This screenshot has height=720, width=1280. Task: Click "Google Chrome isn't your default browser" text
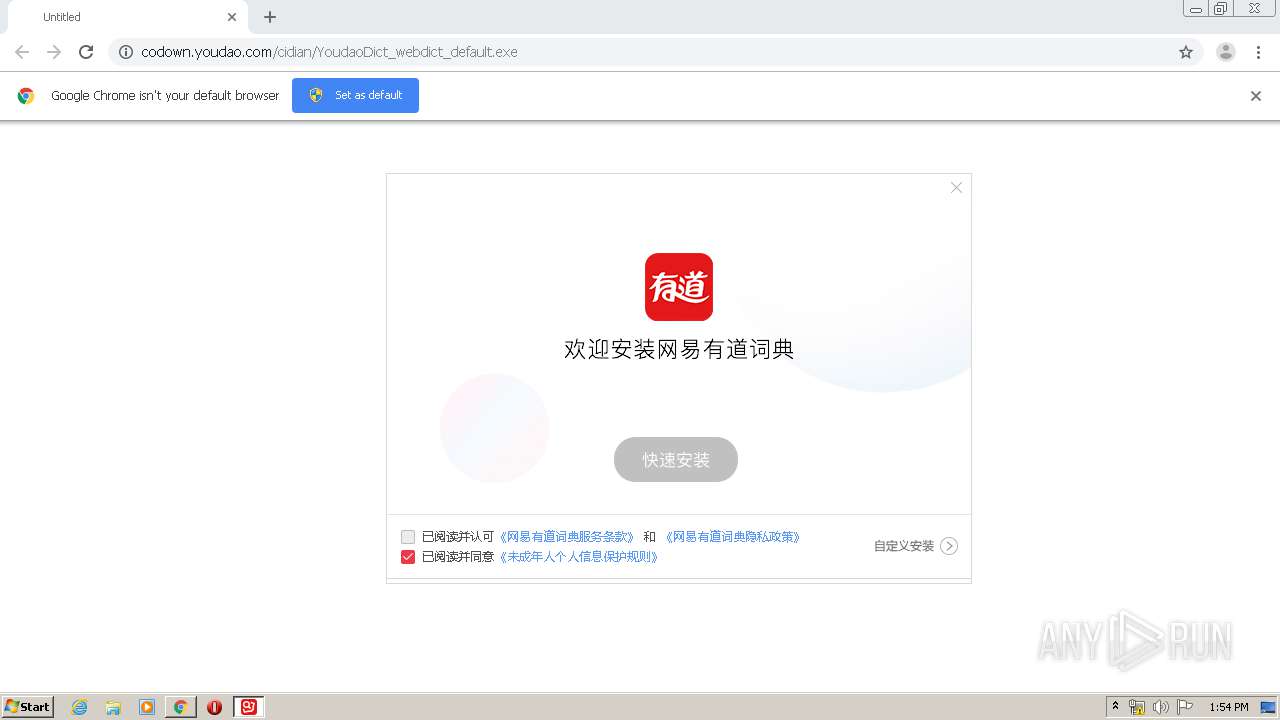click(165, 96)
